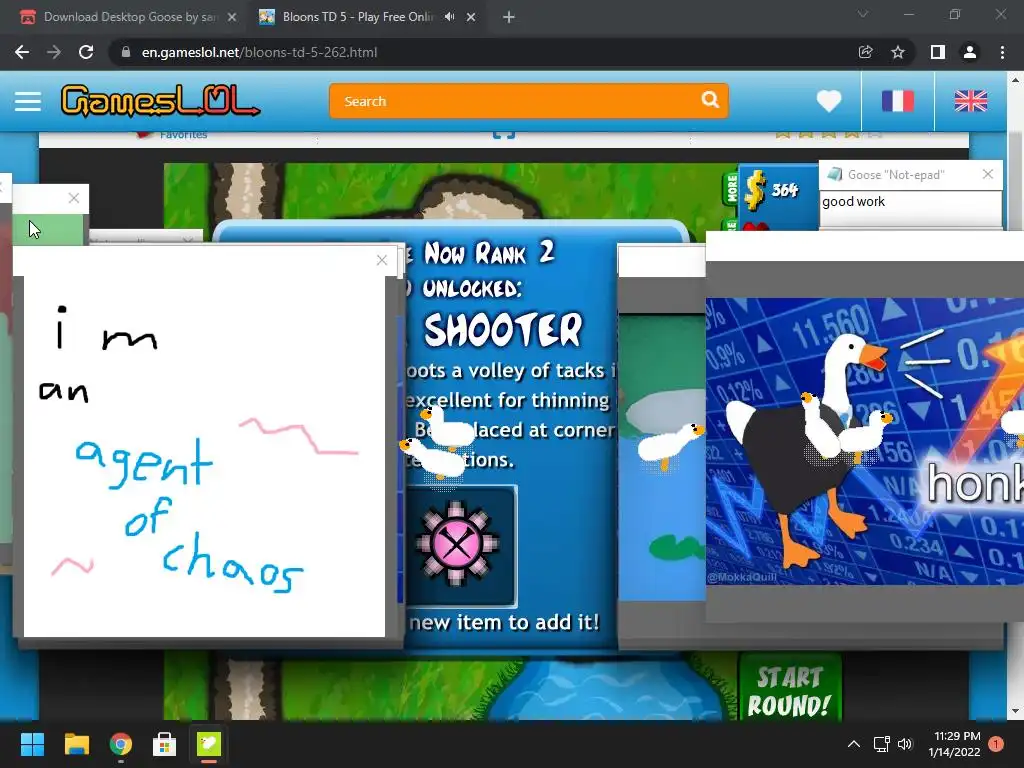1024x768 pixels.
Task: Close the Bloons TD 5 tab
Action: pos(471,17)
